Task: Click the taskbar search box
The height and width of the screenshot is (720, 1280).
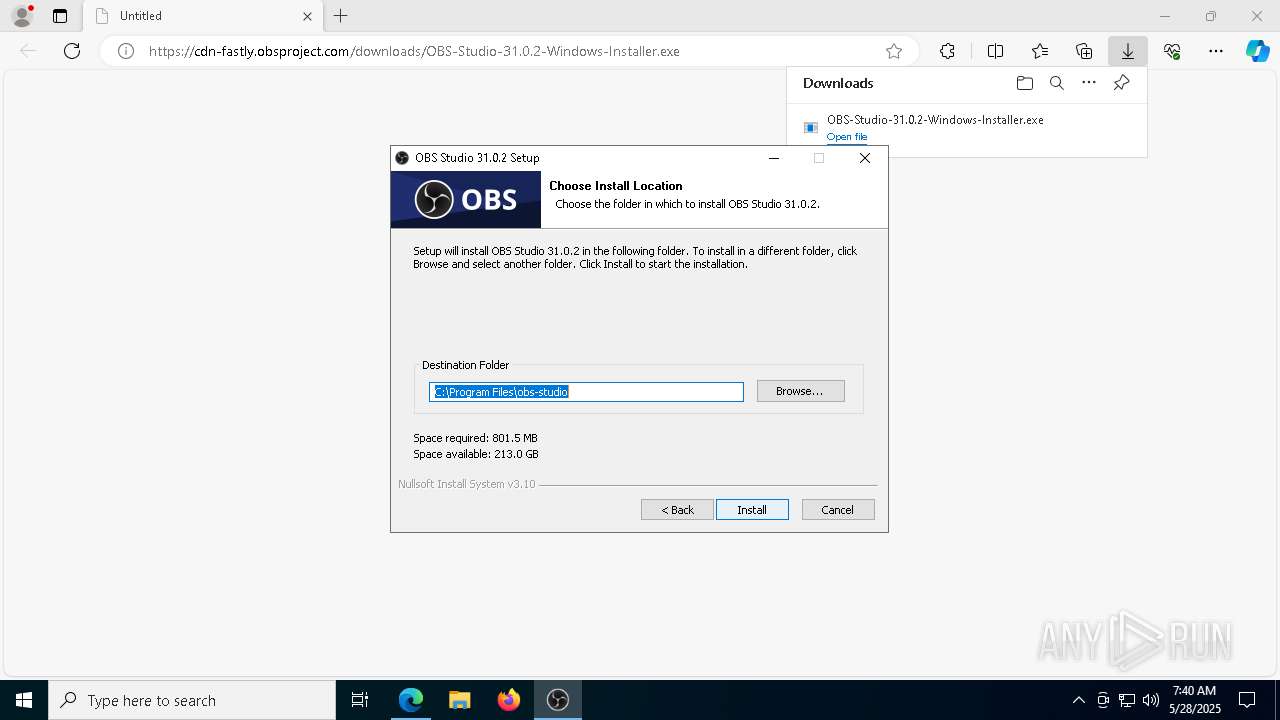Action: tap(192, 700)
